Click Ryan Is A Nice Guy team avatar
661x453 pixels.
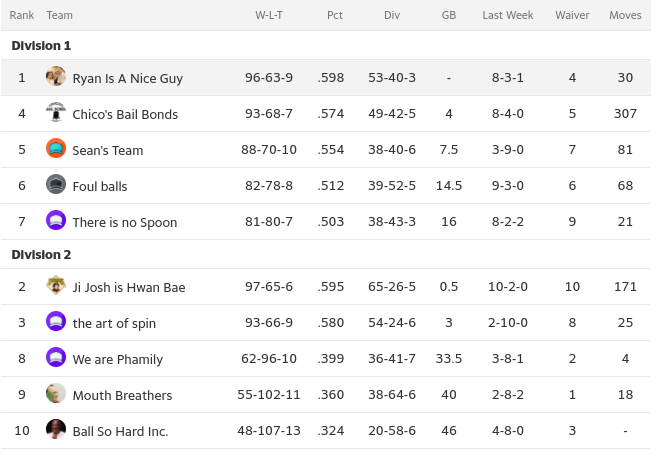(x=56, y=77)
